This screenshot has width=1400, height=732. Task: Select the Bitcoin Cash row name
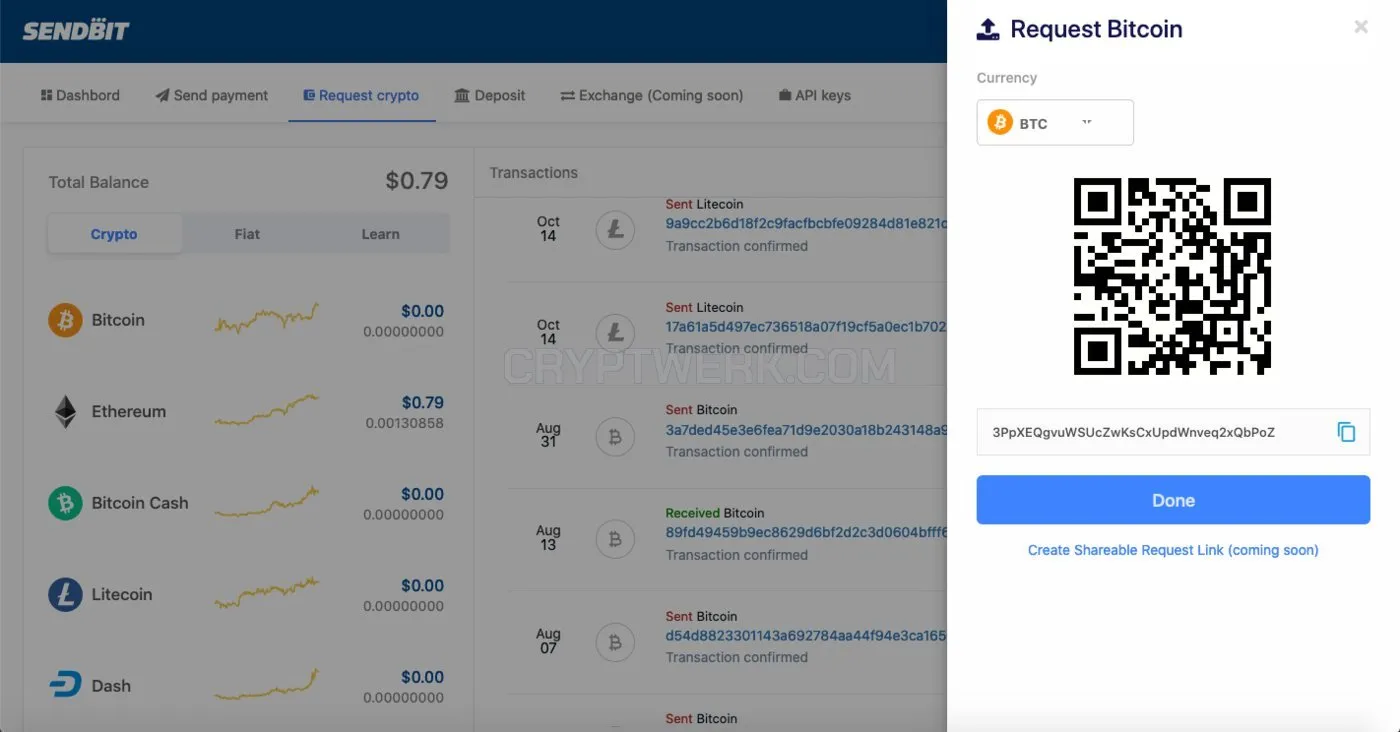140,503
